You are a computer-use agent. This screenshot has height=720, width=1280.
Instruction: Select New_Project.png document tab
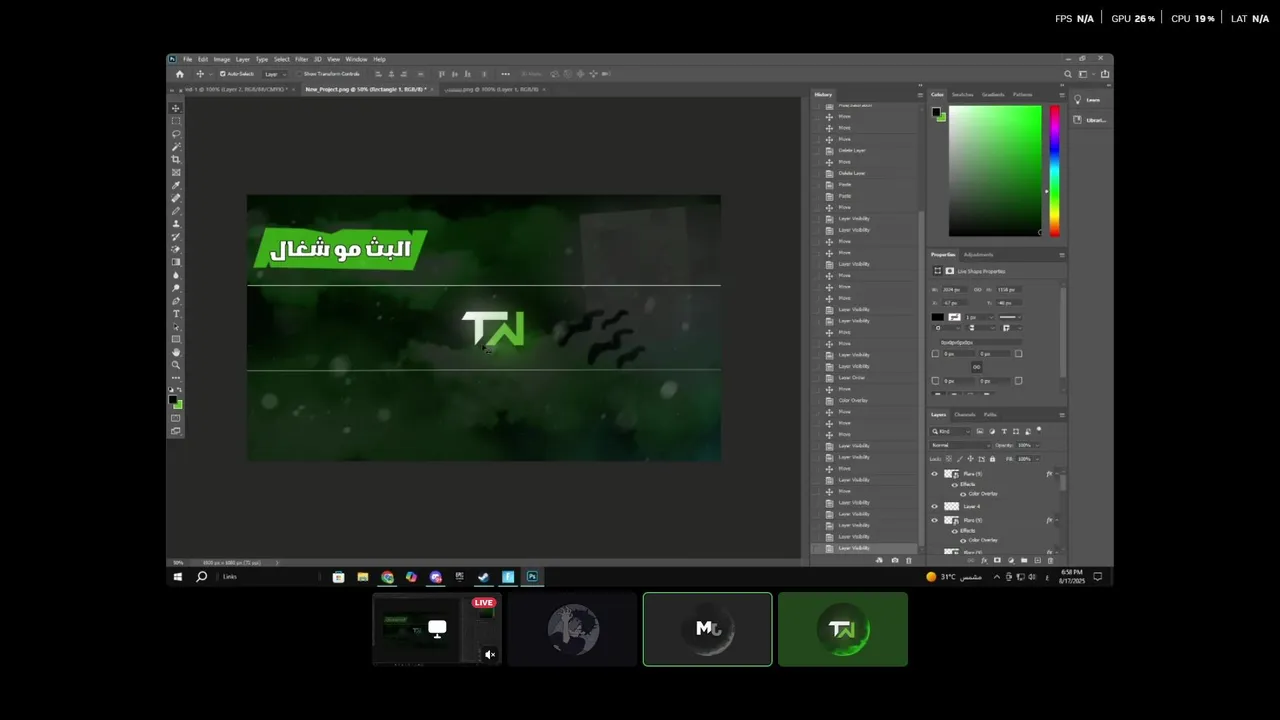tap(368, 89)
